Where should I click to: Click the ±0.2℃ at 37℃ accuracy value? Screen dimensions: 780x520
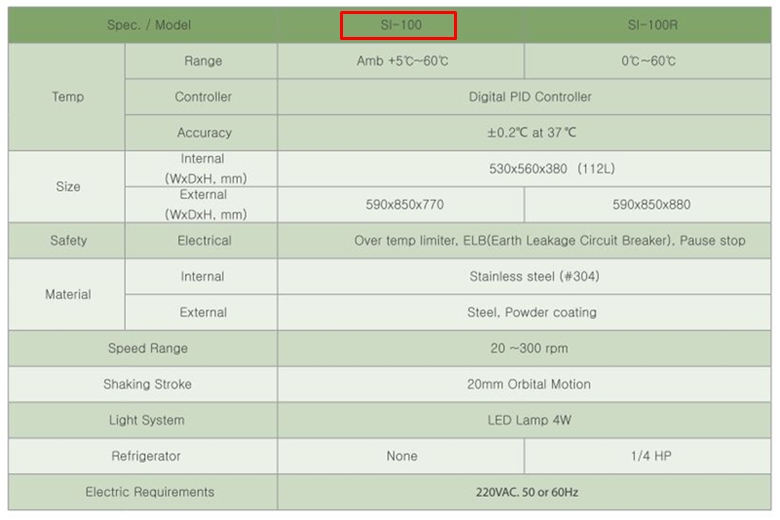[530, 133]
